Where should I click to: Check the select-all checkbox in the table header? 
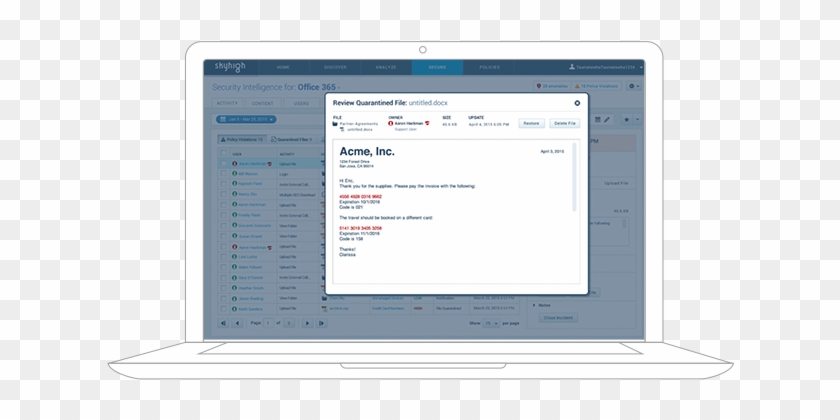click(224, 153)
